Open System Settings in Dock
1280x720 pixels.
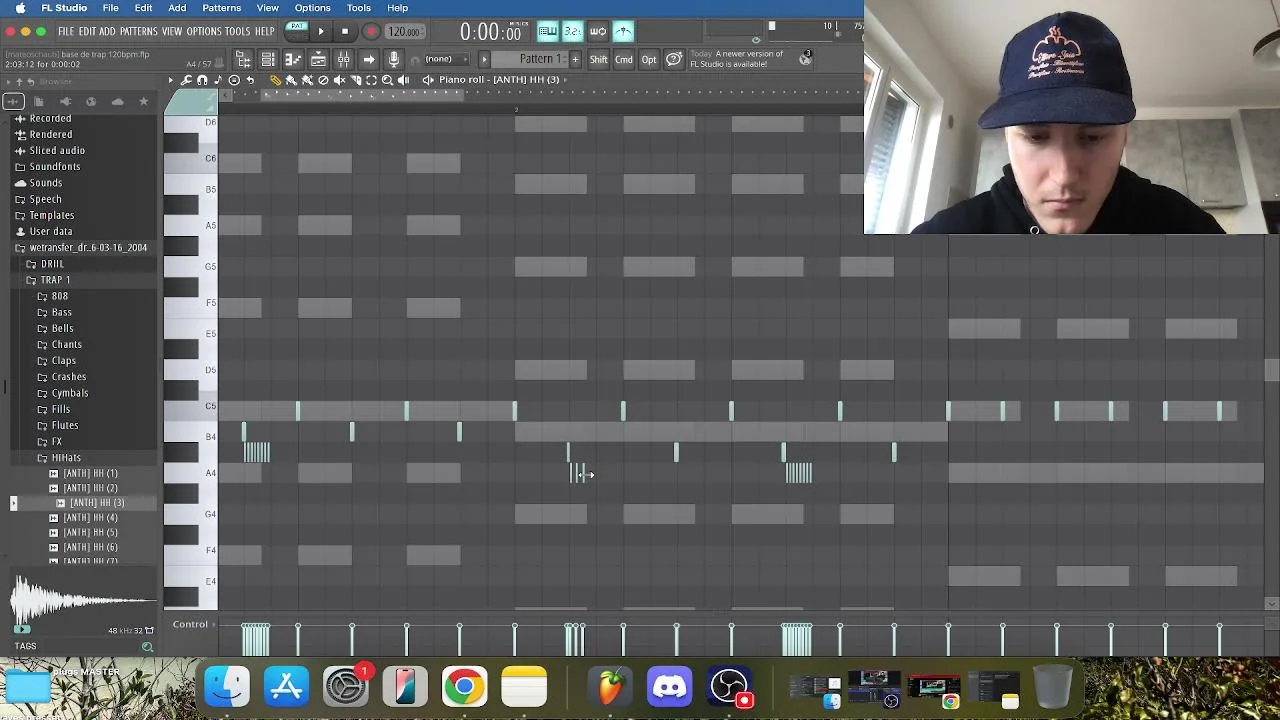point(346,687)
